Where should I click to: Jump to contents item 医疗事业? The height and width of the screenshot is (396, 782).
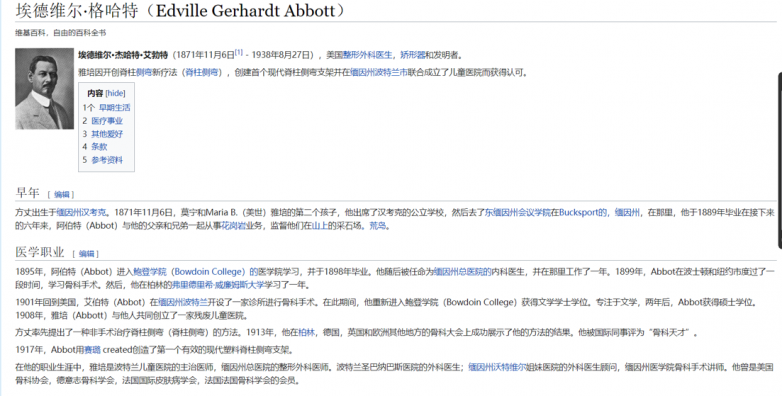pyautogui.click(x=107, y=121)
